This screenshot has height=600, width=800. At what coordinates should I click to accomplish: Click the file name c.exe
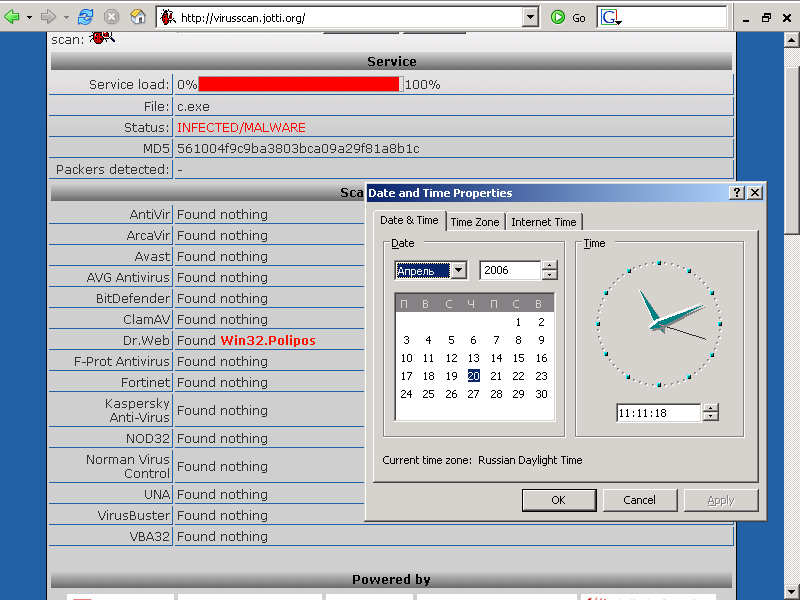pyautogui.click(x=193, y=107)
